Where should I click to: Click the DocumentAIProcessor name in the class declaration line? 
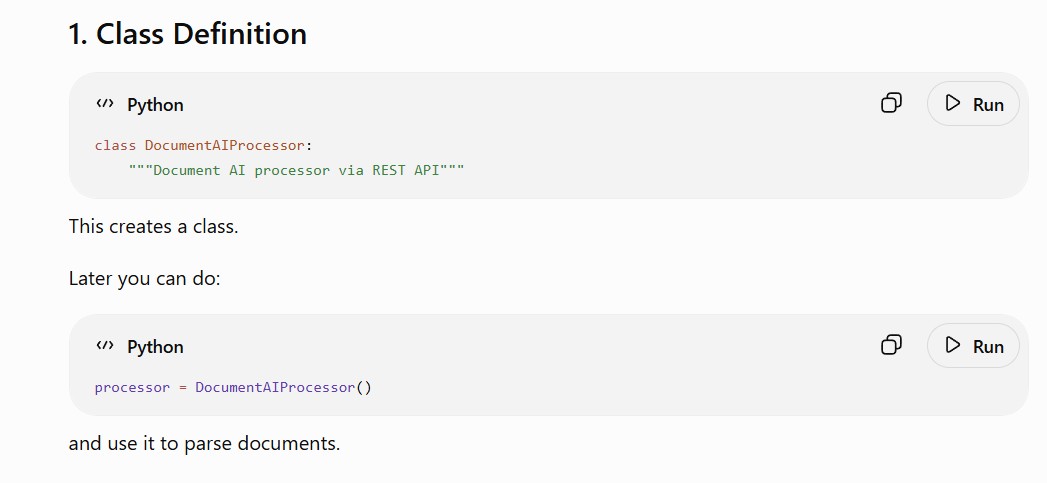pos(224,145)
